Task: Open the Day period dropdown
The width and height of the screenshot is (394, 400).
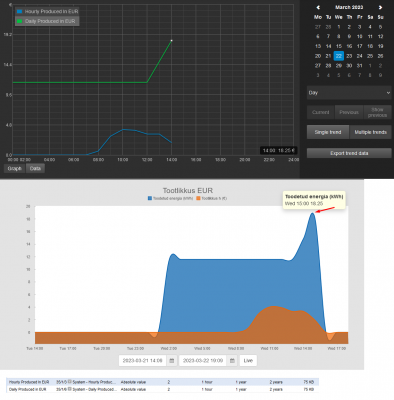Action: coord(349,93)
